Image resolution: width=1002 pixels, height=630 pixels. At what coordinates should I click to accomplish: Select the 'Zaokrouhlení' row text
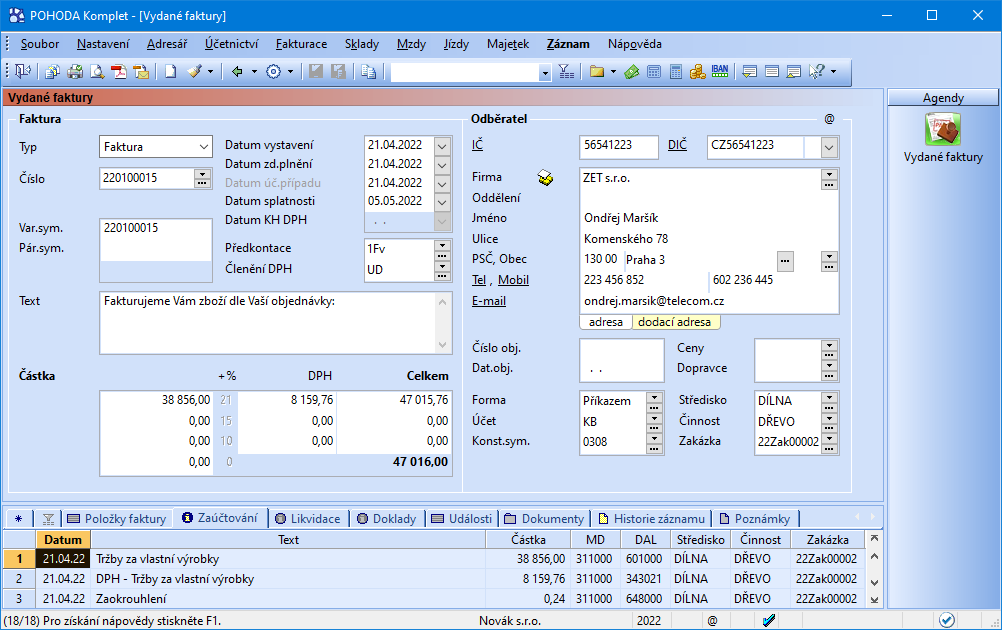(x=131, y=599)
